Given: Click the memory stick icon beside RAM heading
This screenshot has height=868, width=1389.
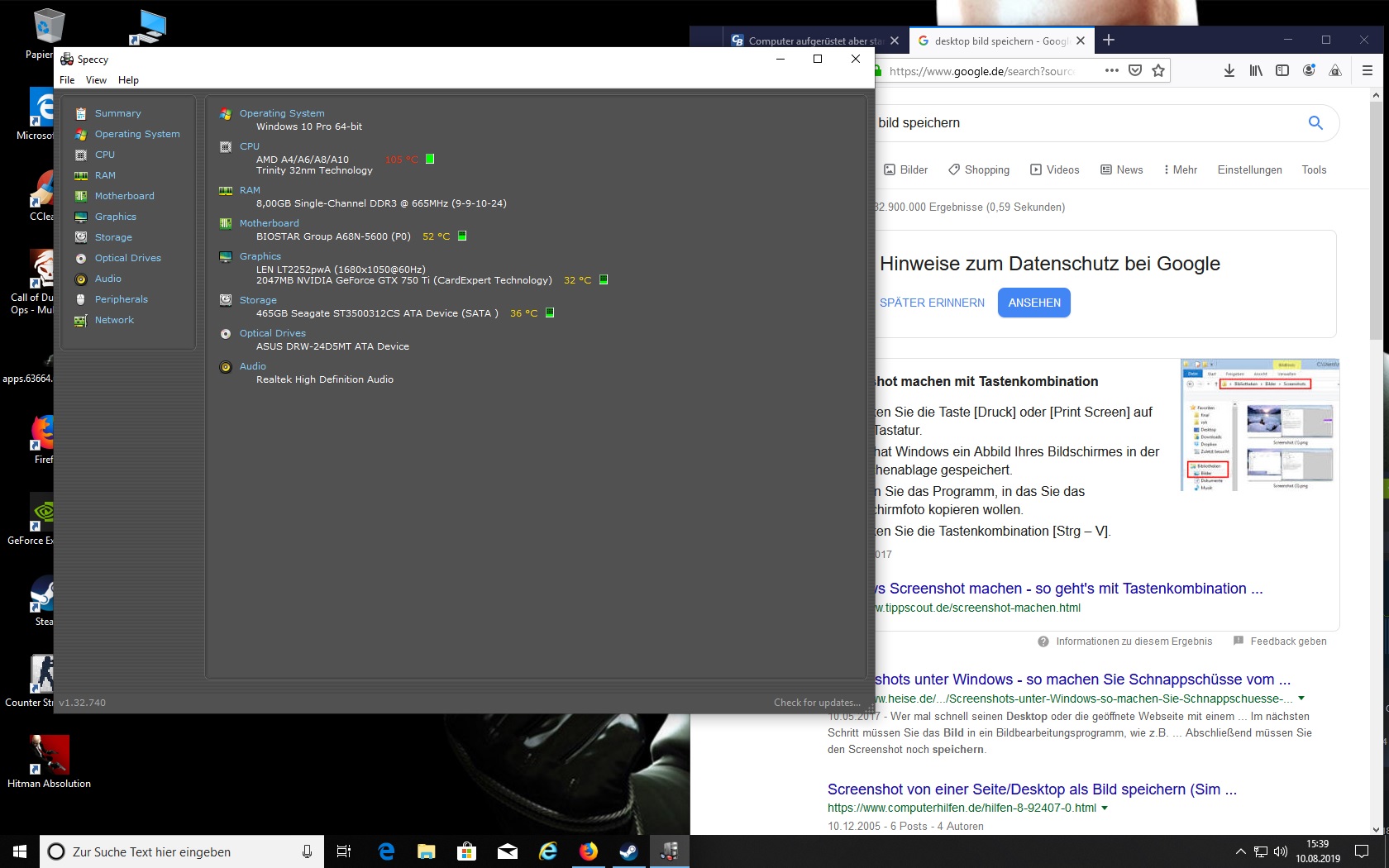Looking at the screenshot, I should pyautogui.click(x=226, y=191).
